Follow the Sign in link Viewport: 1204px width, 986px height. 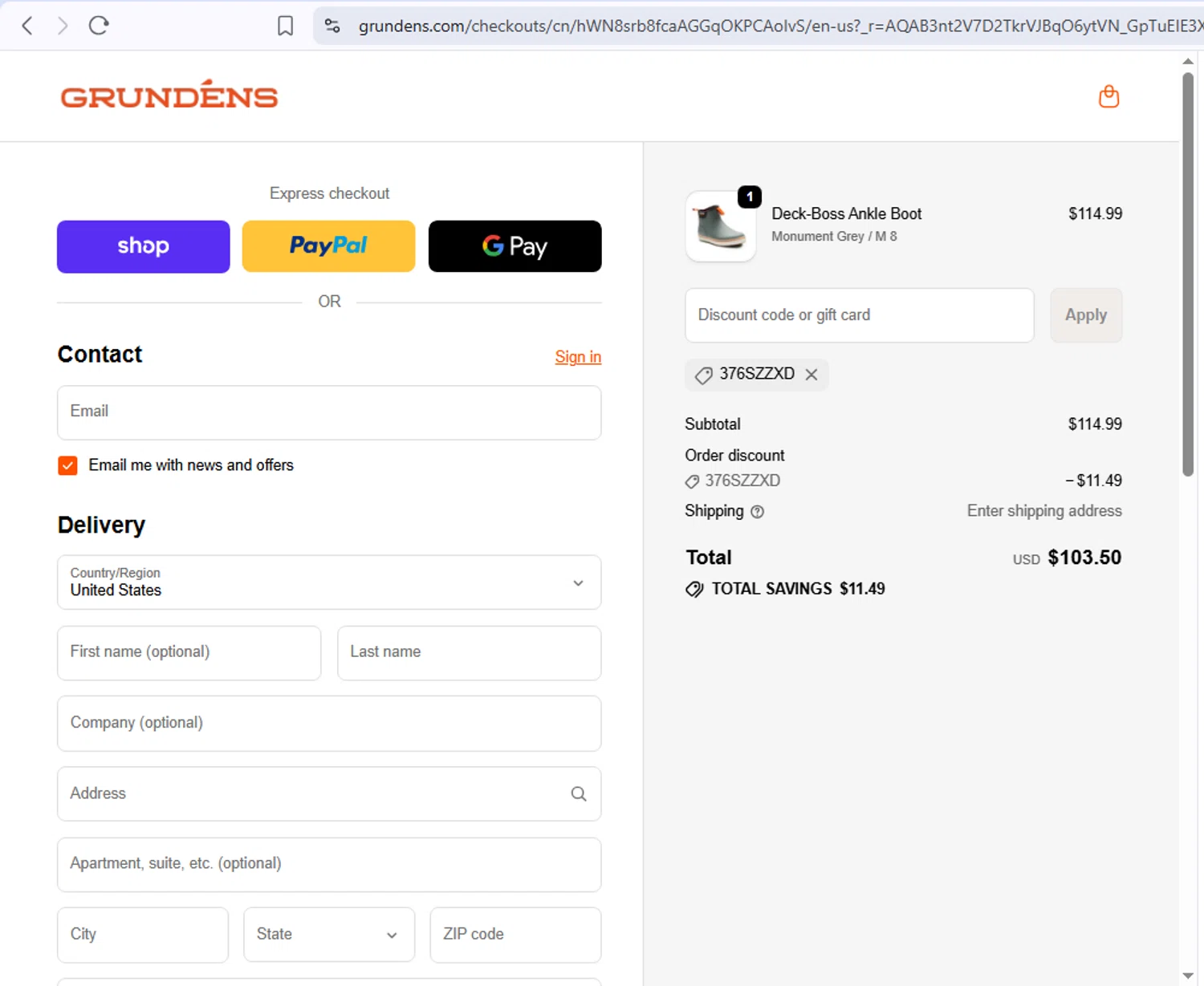pos(578,357)
